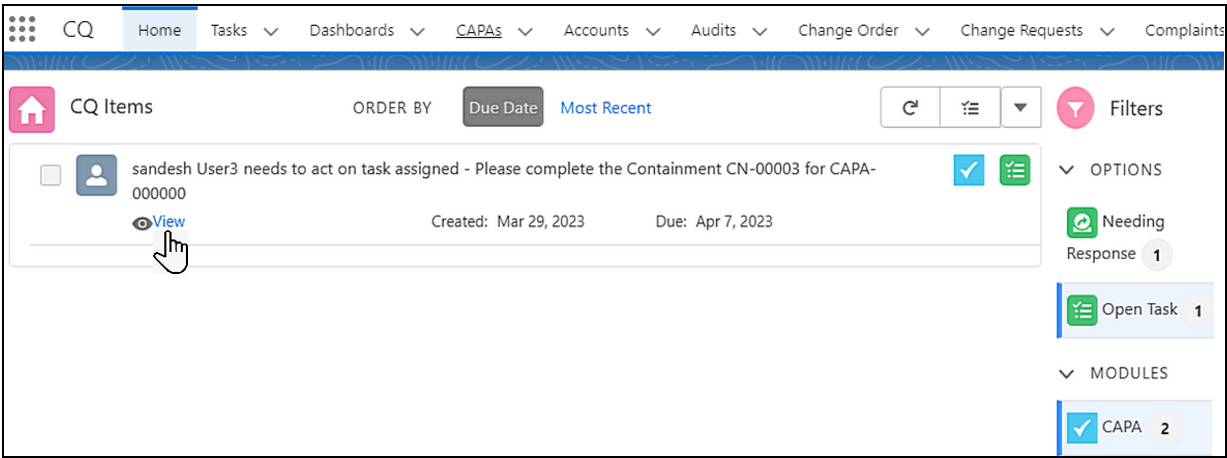
Task: Open the Audits tab
Action: pyautogui.click(x=713, y=30)
